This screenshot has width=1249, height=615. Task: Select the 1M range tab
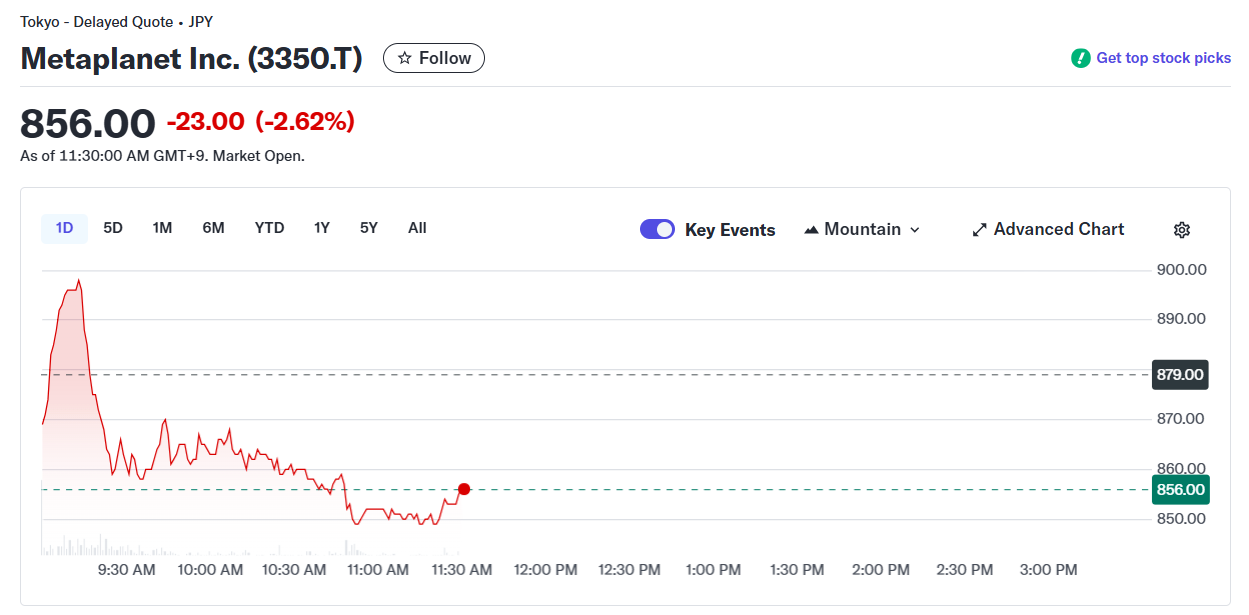162,228
